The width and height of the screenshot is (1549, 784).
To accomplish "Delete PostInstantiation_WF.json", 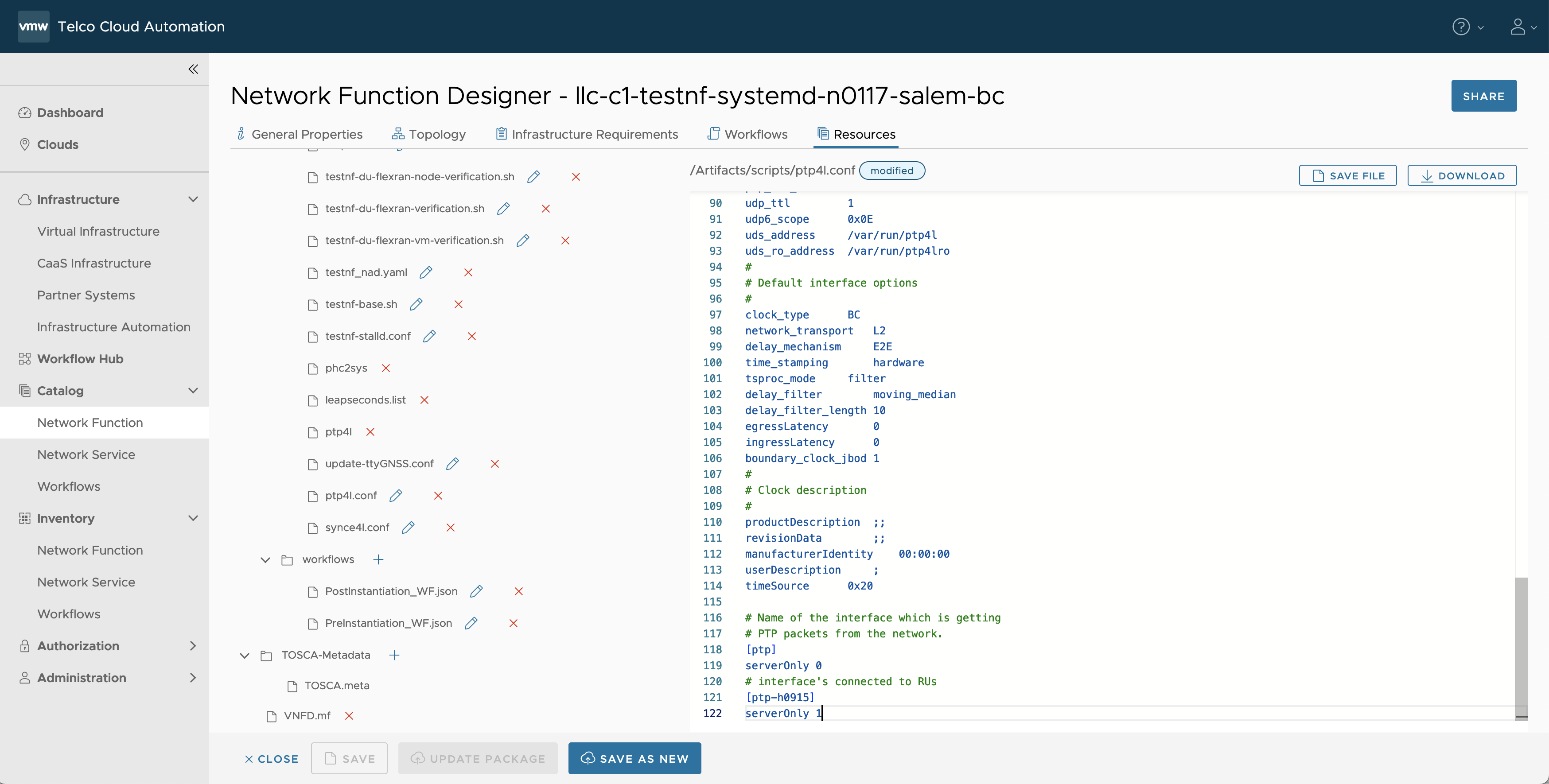I will 518,591.
